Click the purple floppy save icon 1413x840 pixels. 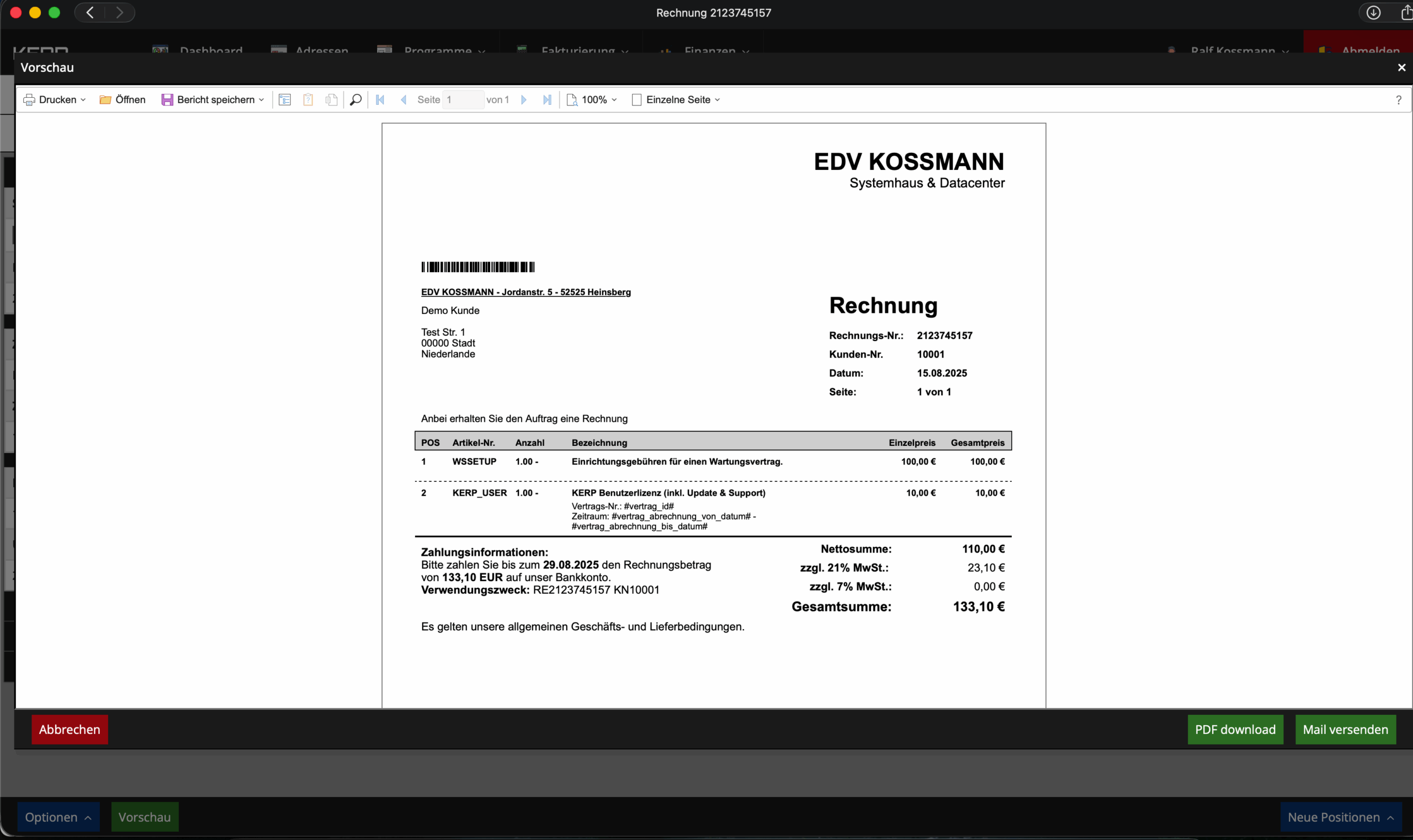(x=167, y=100)
